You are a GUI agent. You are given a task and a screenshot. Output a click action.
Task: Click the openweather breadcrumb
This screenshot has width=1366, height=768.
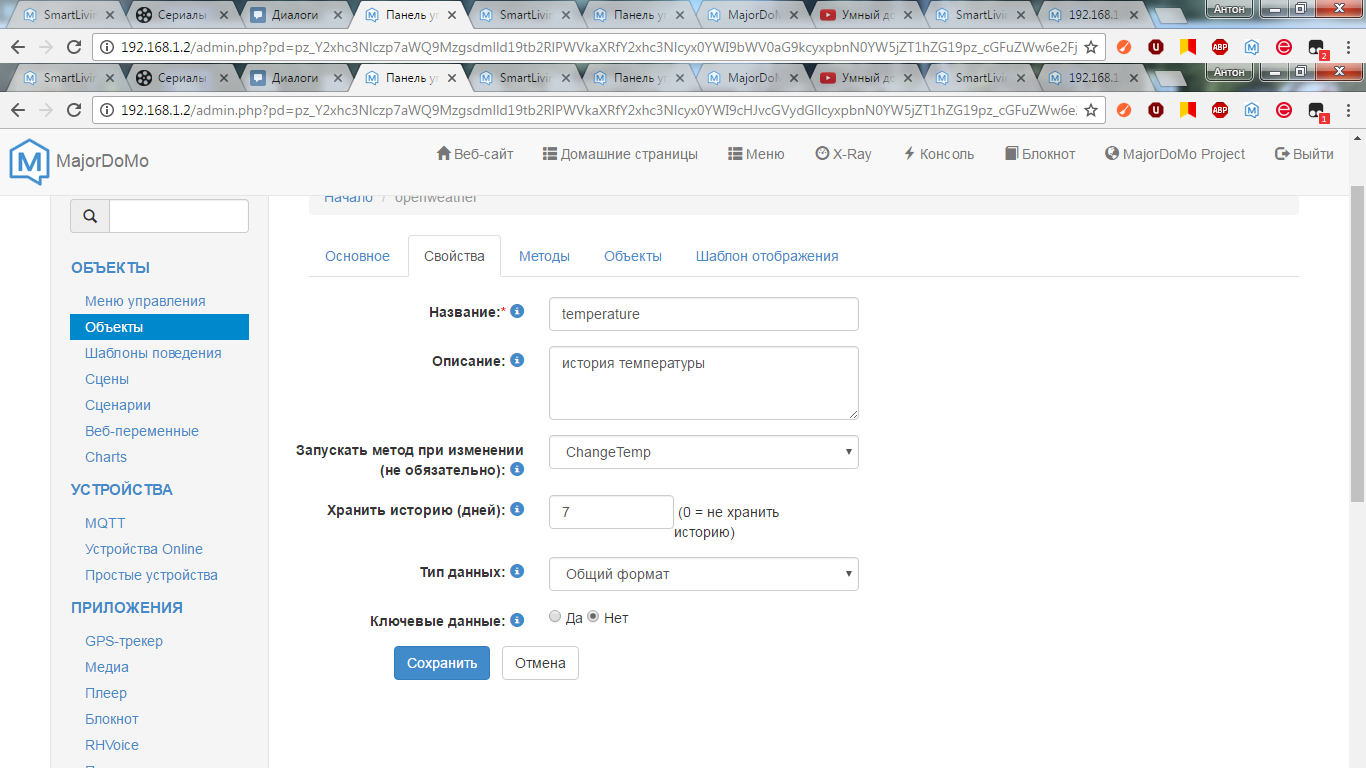point(436,197)
